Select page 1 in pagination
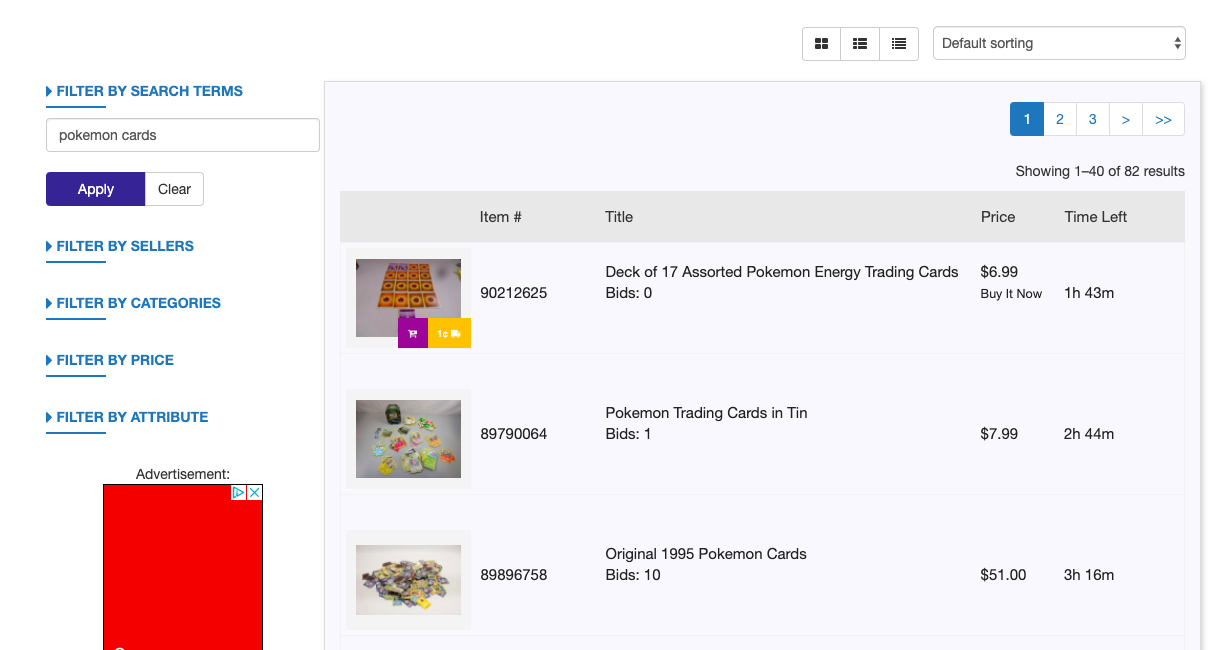Viewport: 1229px width, 650px height. [1027, 119]
